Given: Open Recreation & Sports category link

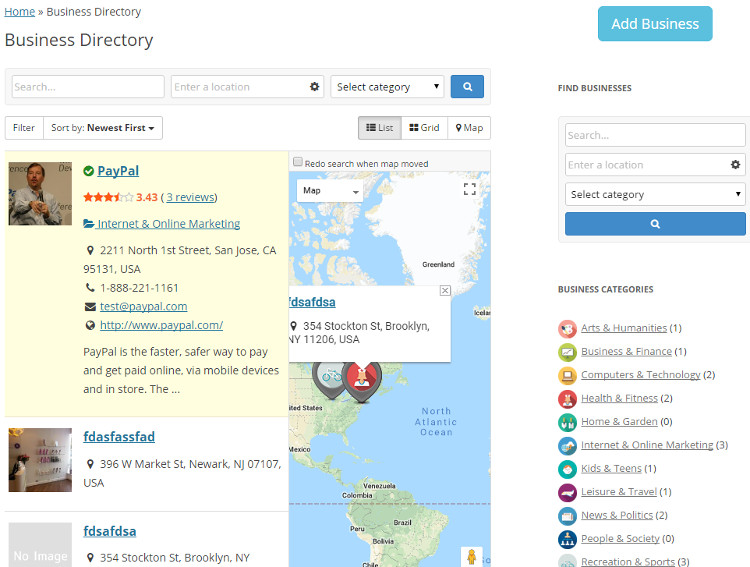Looking at the screenshot, I should 628,561.
